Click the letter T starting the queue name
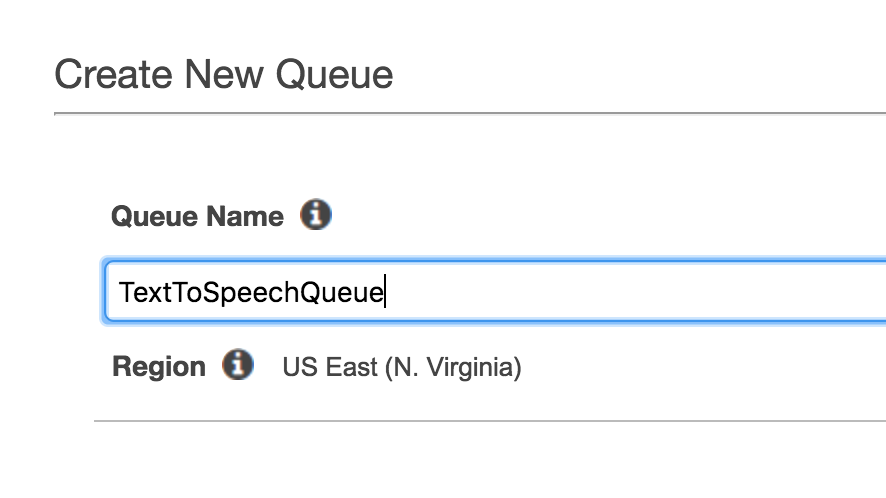 coord(127,292)
